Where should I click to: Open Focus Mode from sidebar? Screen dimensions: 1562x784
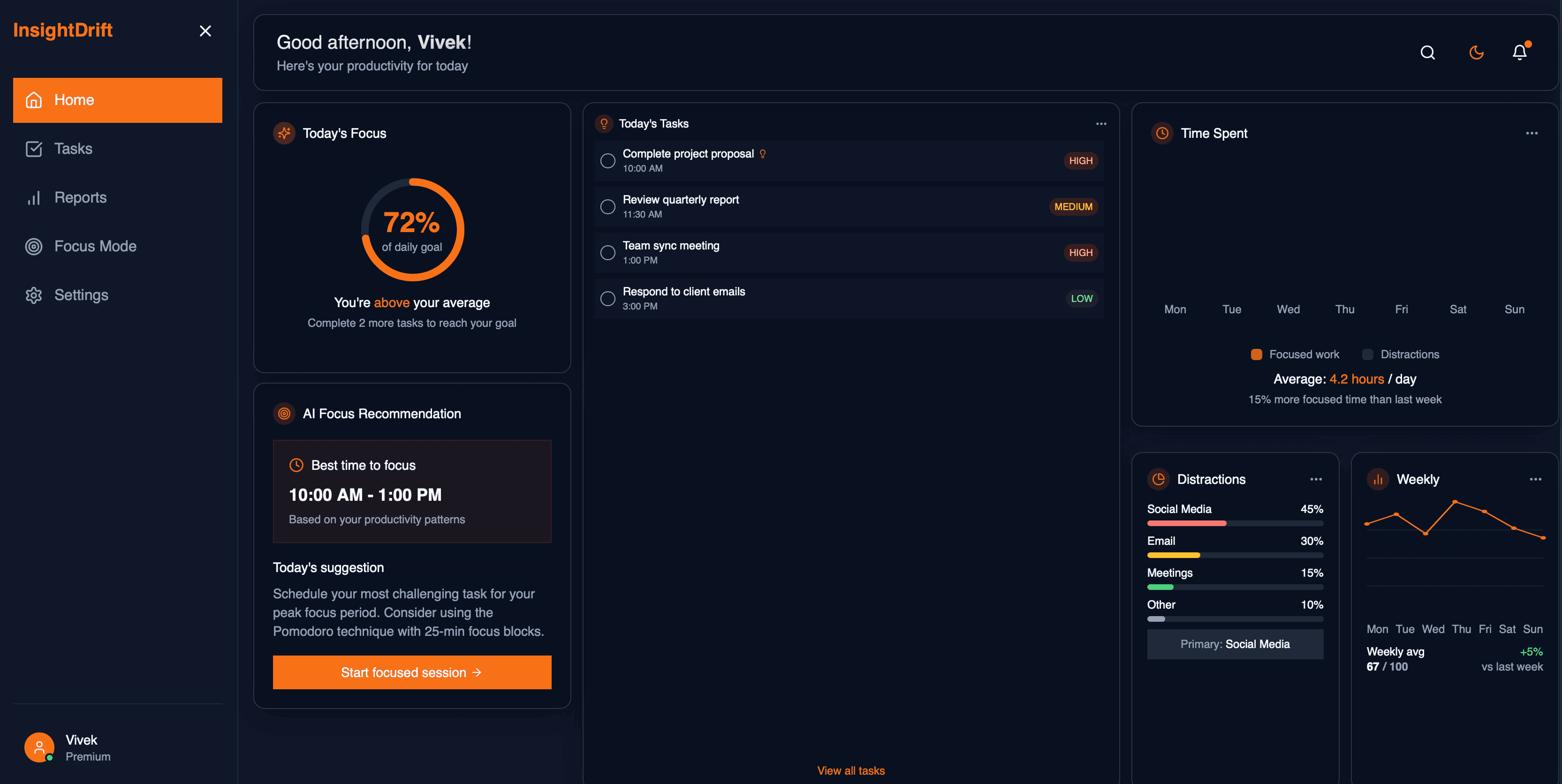point(95,246)
